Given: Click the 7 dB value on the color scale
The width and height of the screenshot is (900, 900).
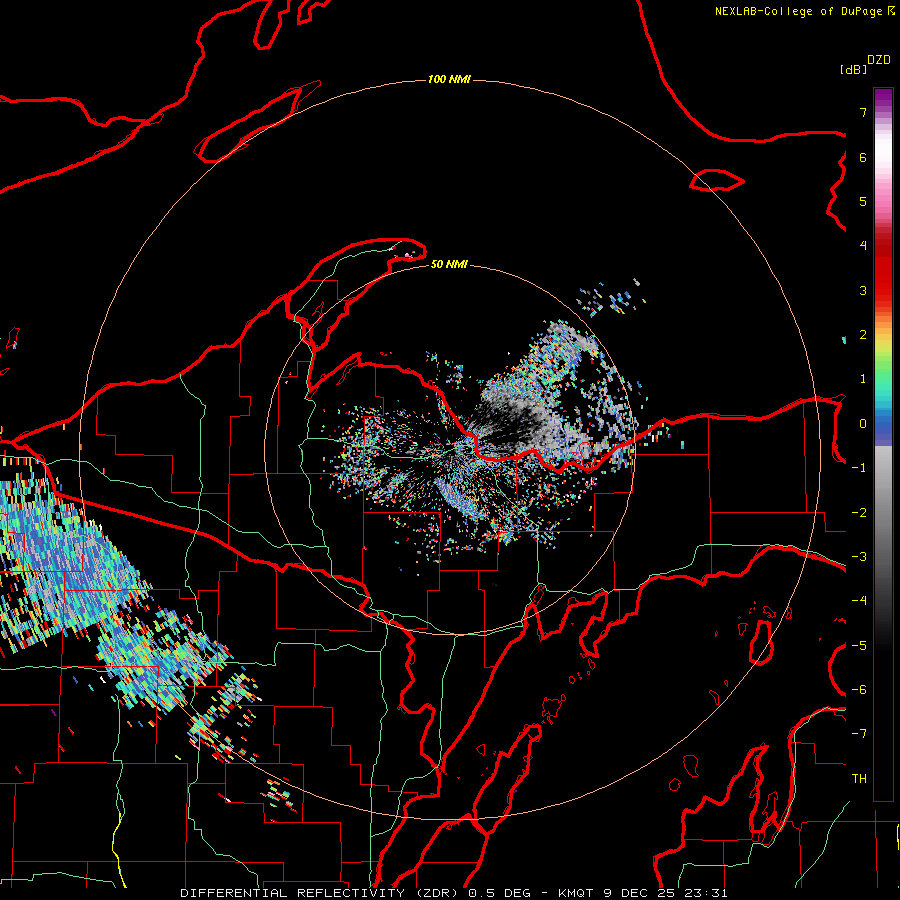Looking at the screenshot, I should tap(863, 112).
